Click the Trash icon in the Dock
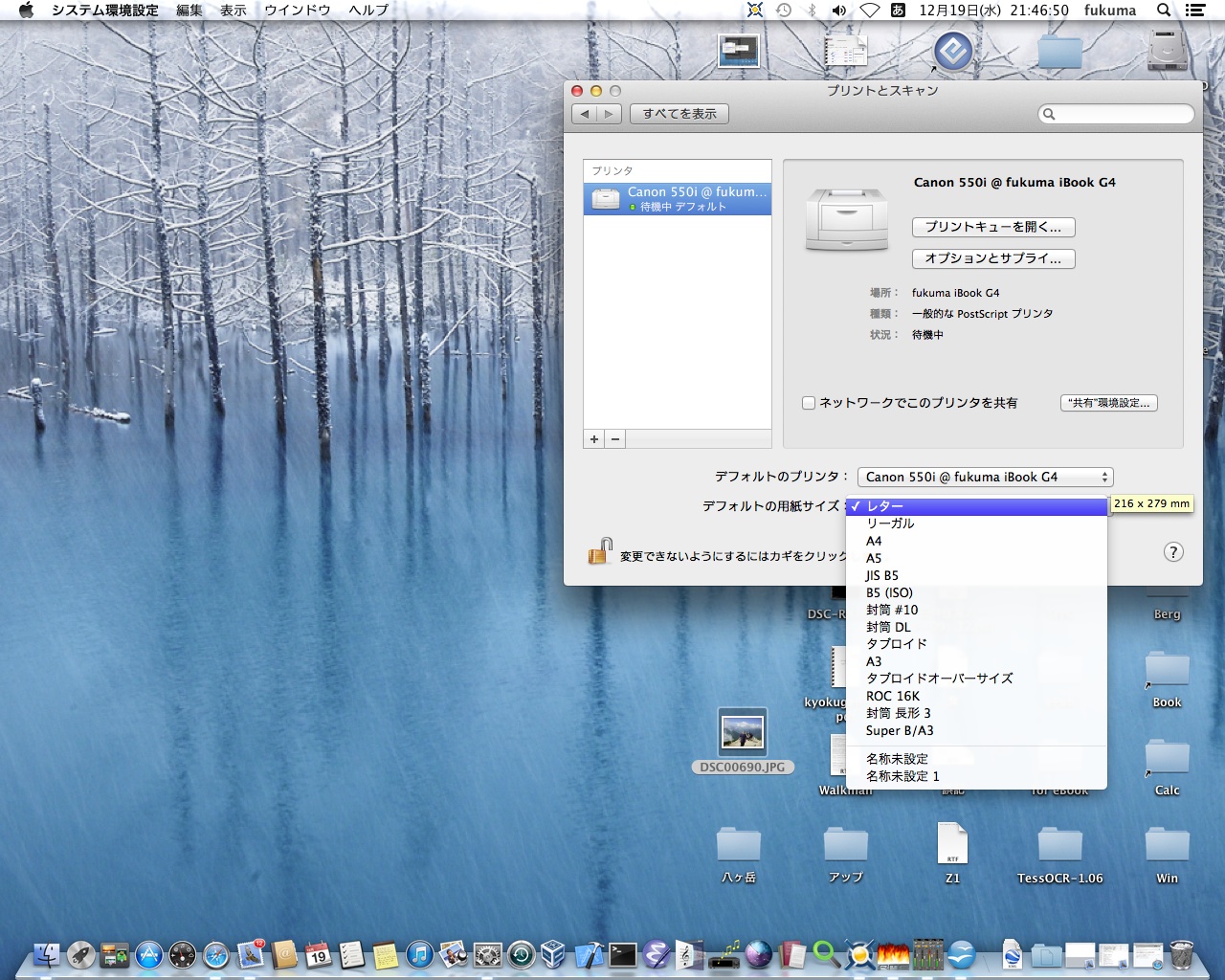The height and width of the screenshot is (980, 1225). (x=1181, y=954)
